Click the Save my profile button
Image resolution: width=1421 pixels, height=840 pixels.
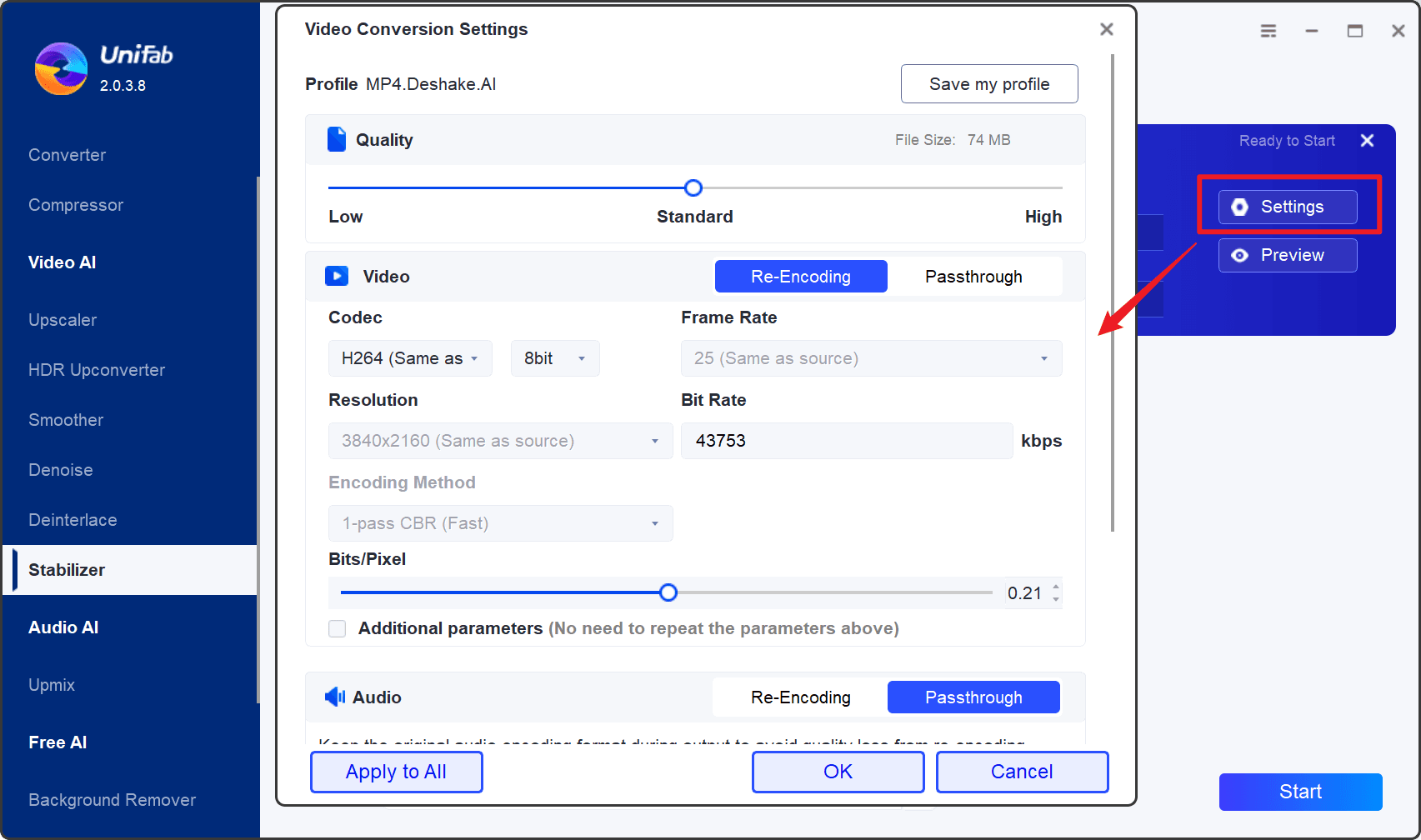click(989, 84)
